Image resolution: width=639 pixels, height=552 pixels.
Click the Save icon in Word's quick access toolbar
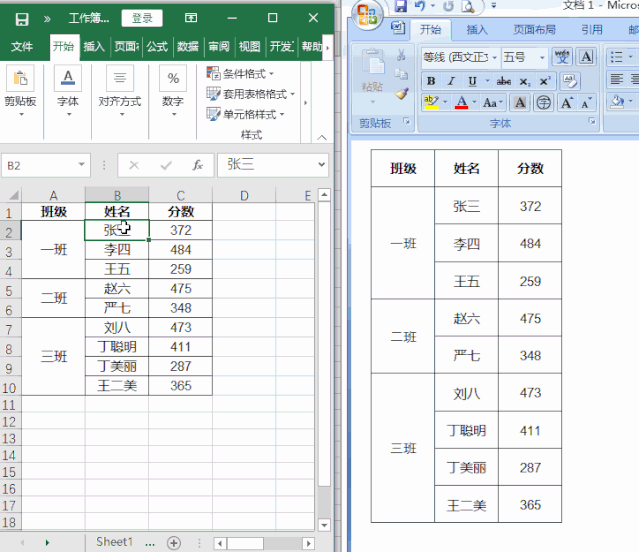pos(401,6)
